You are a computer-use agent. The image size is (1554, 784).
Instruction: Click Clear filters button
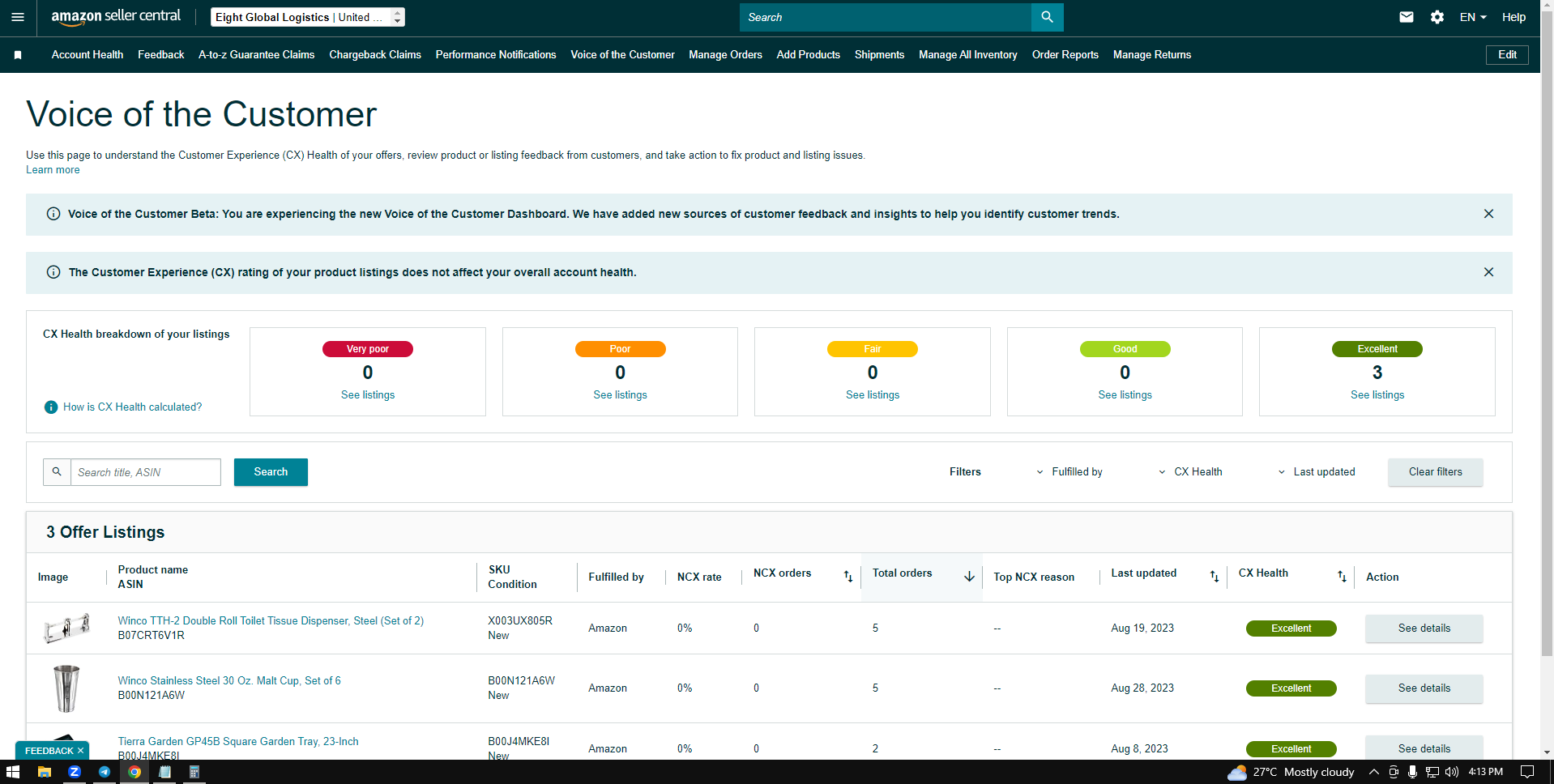point(1436,472)
